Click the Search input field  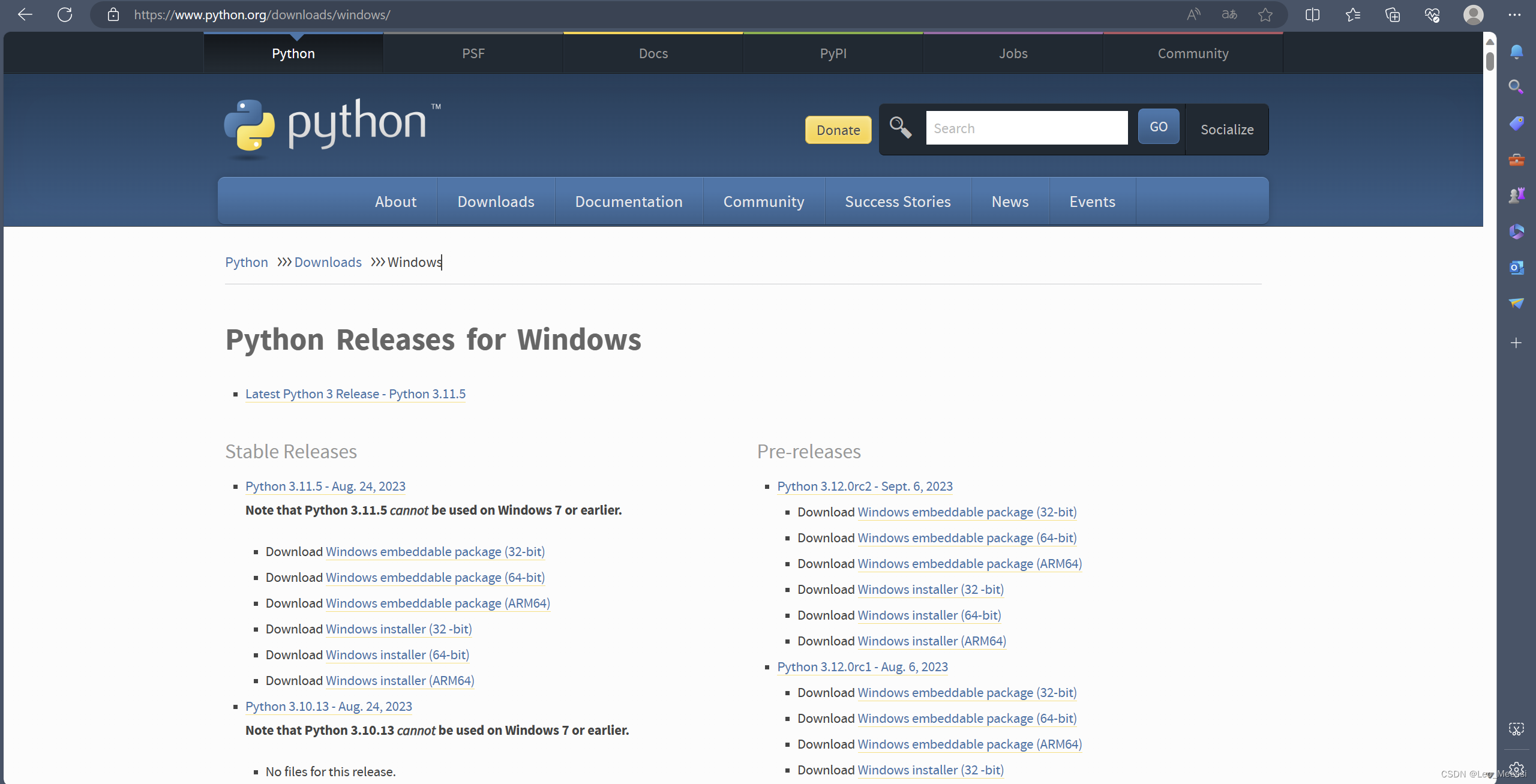pyautogui.click(x=1026, y=128)
